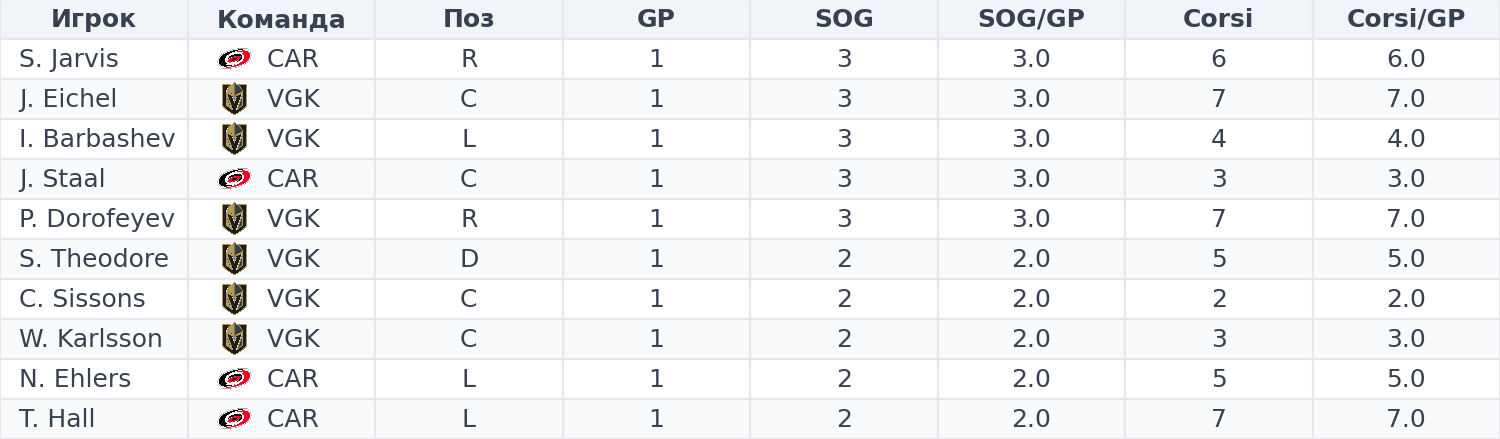
Task: Click the Vegas logo in I. Barbashev's row
Action: [x=234, y=139]
